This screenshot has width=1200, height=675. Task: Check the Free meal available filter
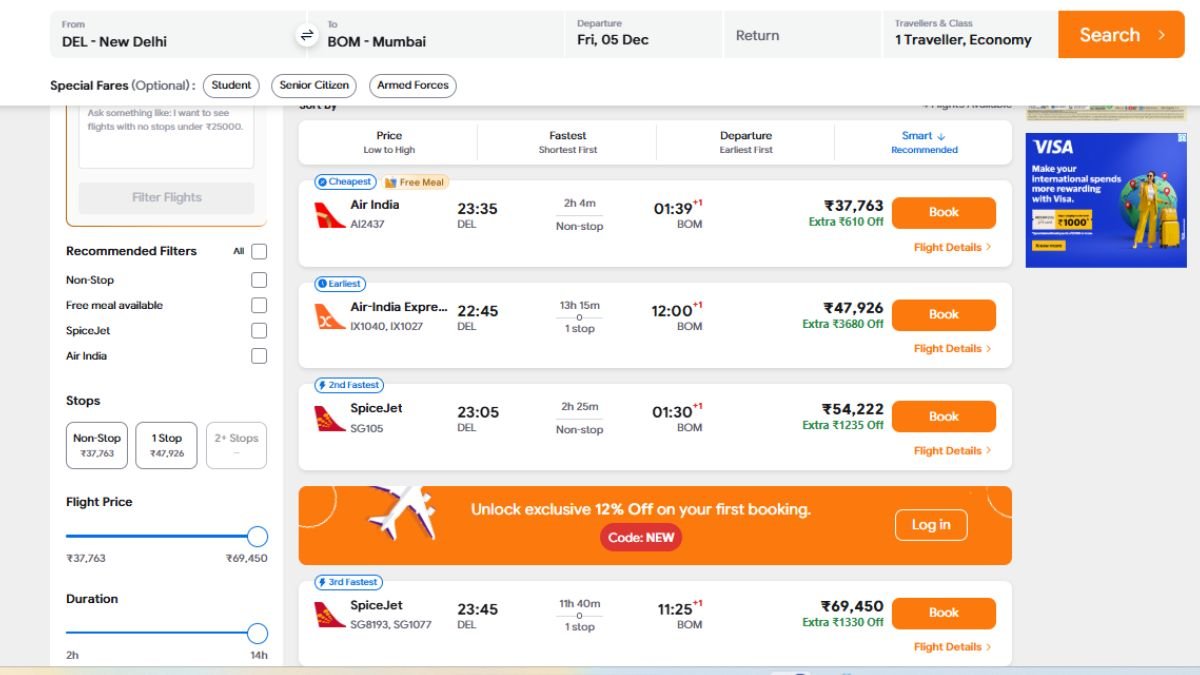click(x=258, y=305)
